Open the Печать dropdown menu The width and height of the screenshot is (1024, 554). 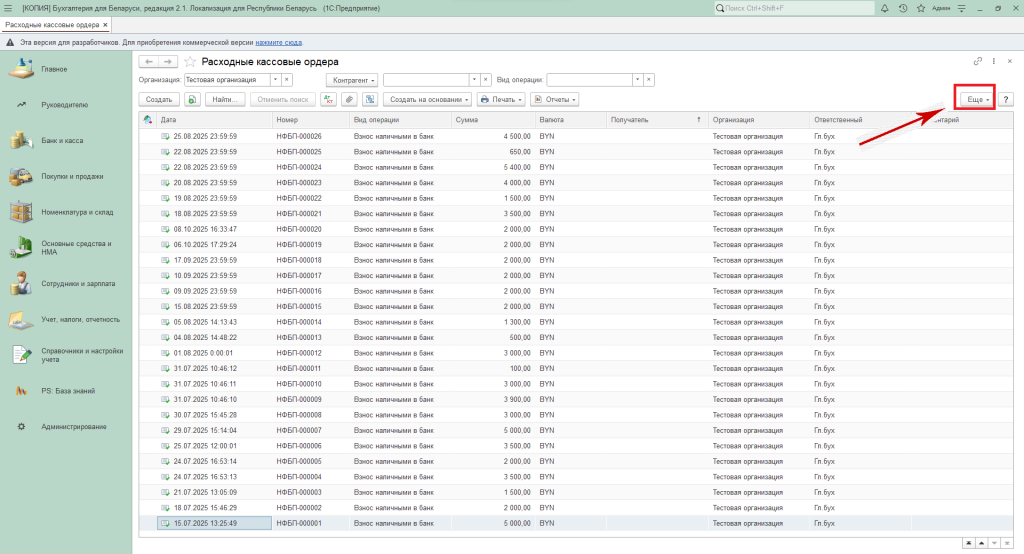click(x=501, y=99)
